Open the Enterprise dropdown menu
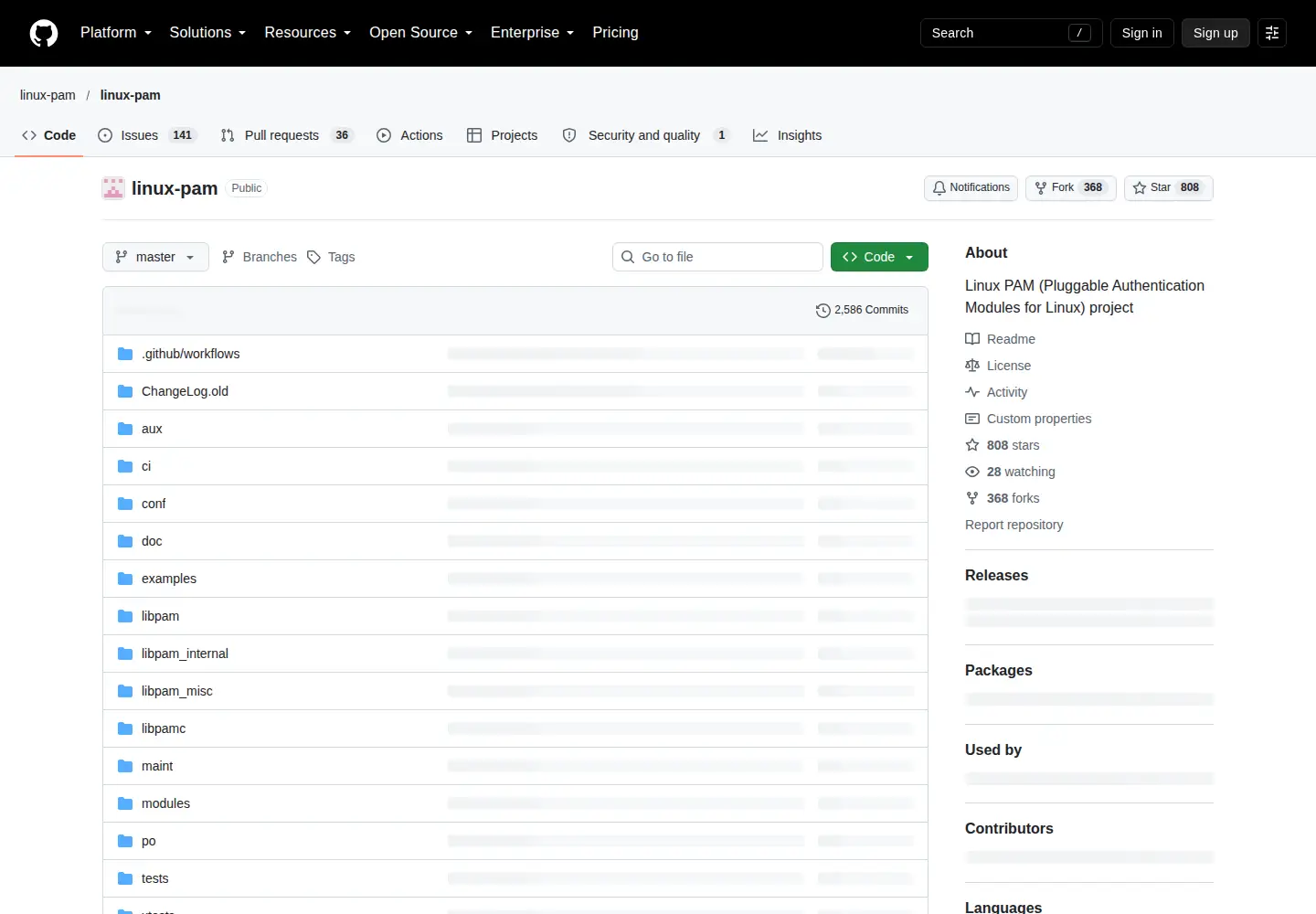 (533, 32)
